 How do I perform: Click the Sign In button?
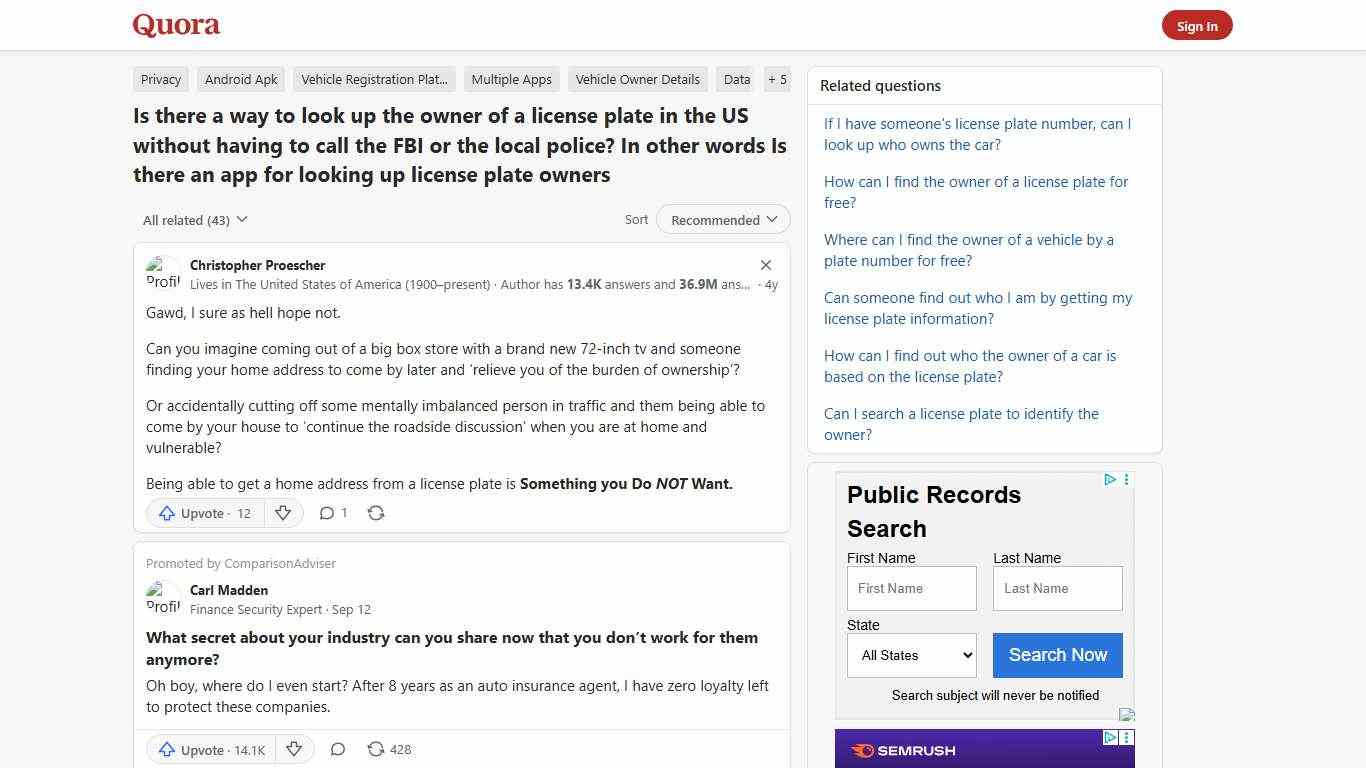pyautogui.click(x=1197, y=25)
